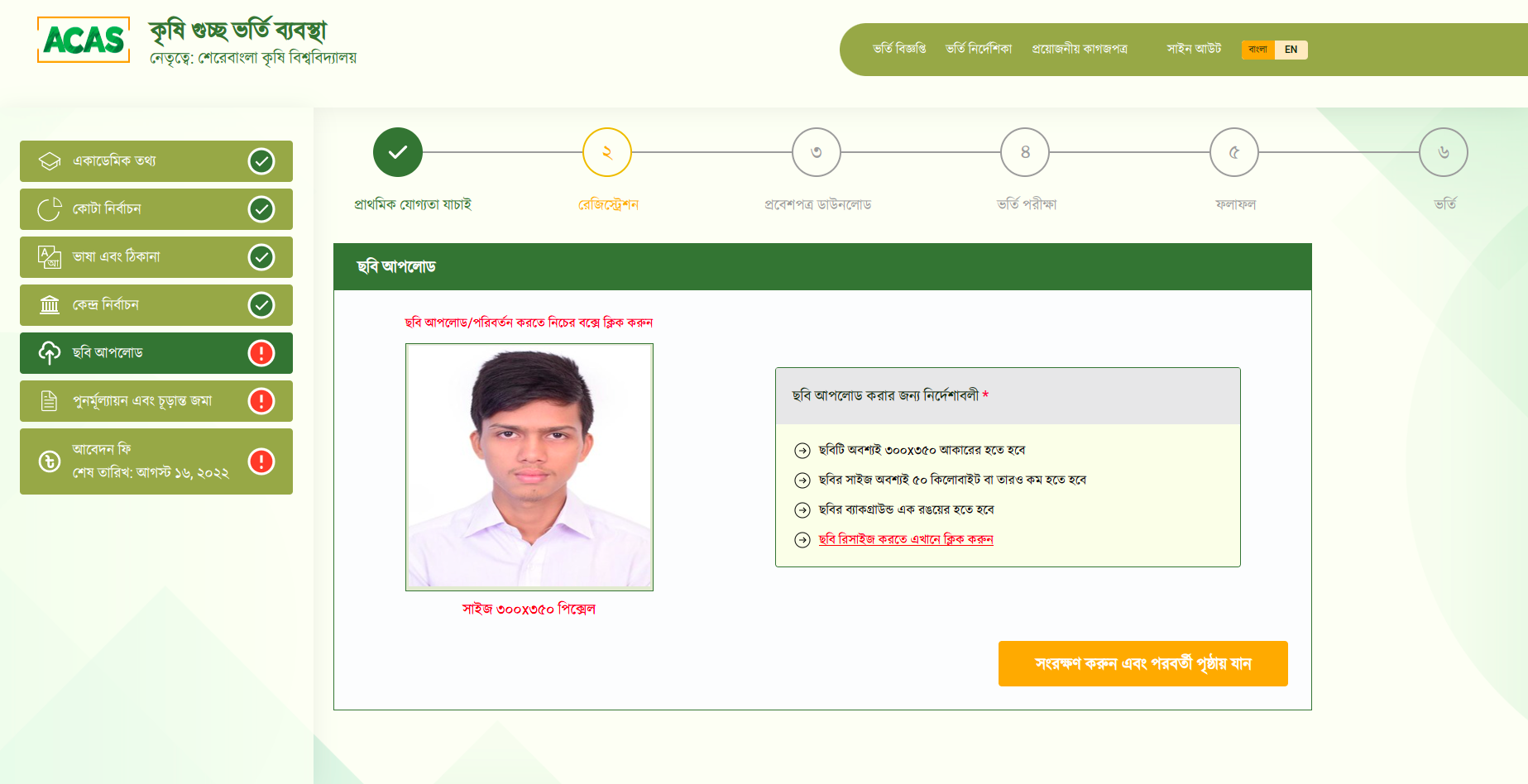The image size is (1528, 784).
Task: Click step ৬ circle for ভর্তি
Action: tap(1444, 152)
